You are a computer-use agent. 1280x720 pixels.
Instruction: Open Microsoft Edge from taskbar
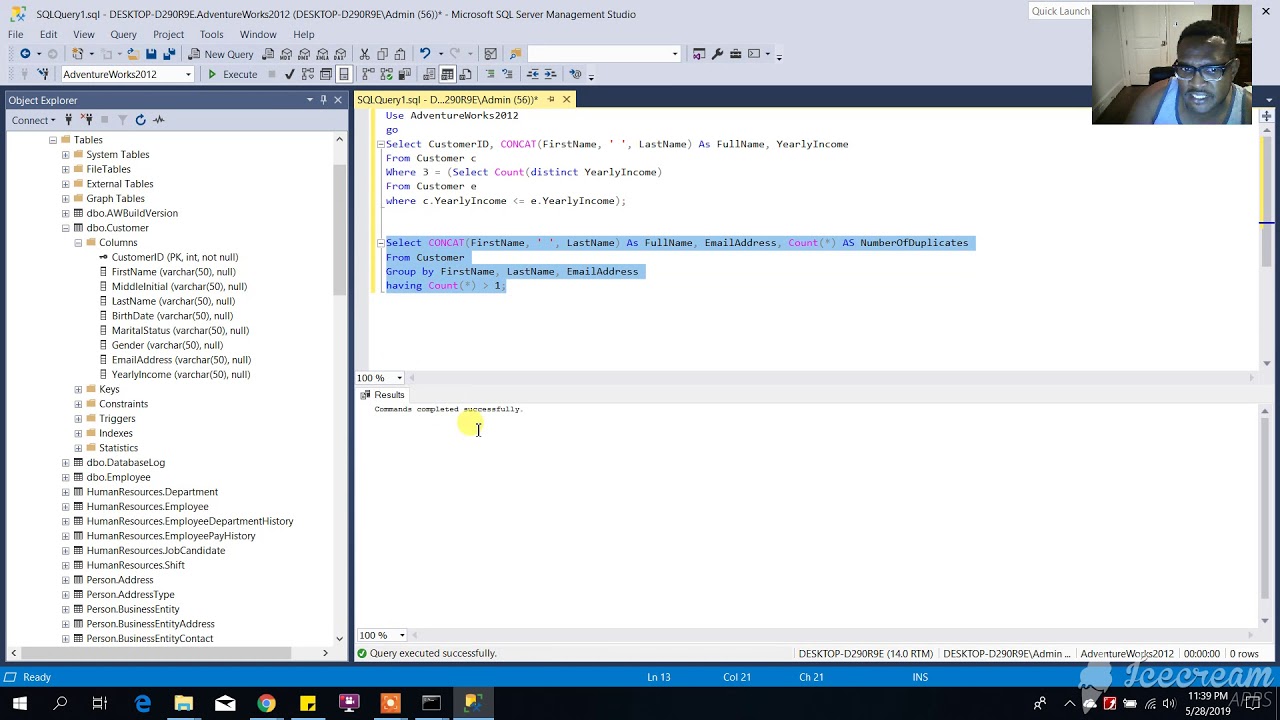pyautogui.click(x=143, y=704)
